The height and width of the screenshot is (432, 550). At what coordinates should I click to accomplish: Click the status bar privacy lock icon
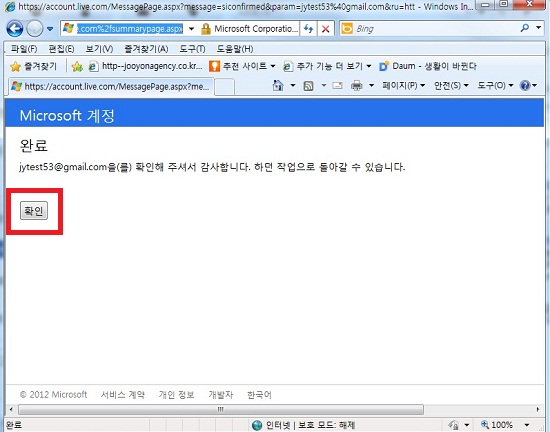click(454, 425)
